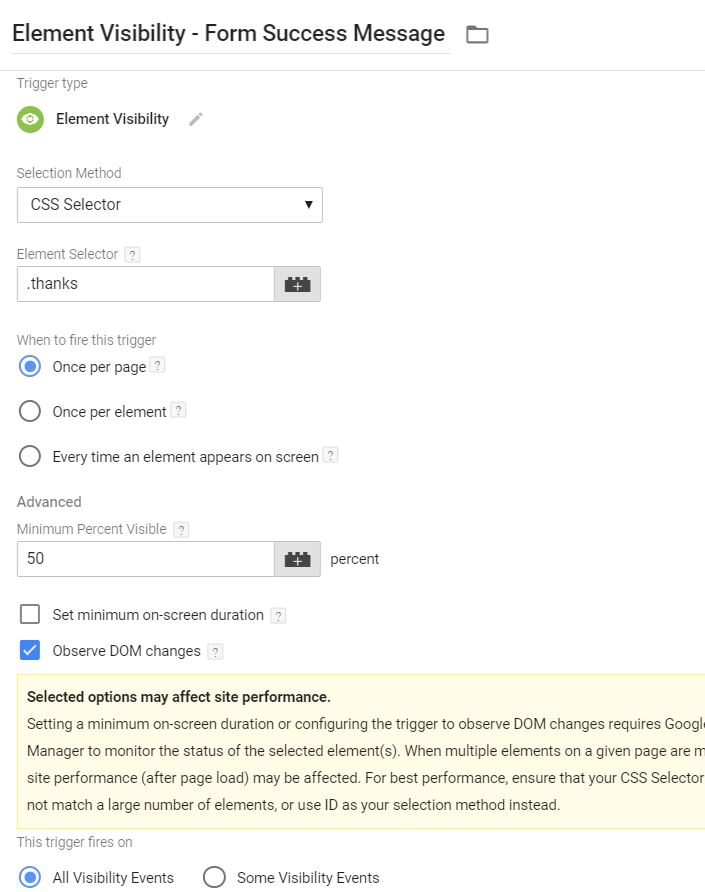The width and height of the screenshot is (705, 892).
Task: Show help for Once per page option
Action: pos(157,366)
